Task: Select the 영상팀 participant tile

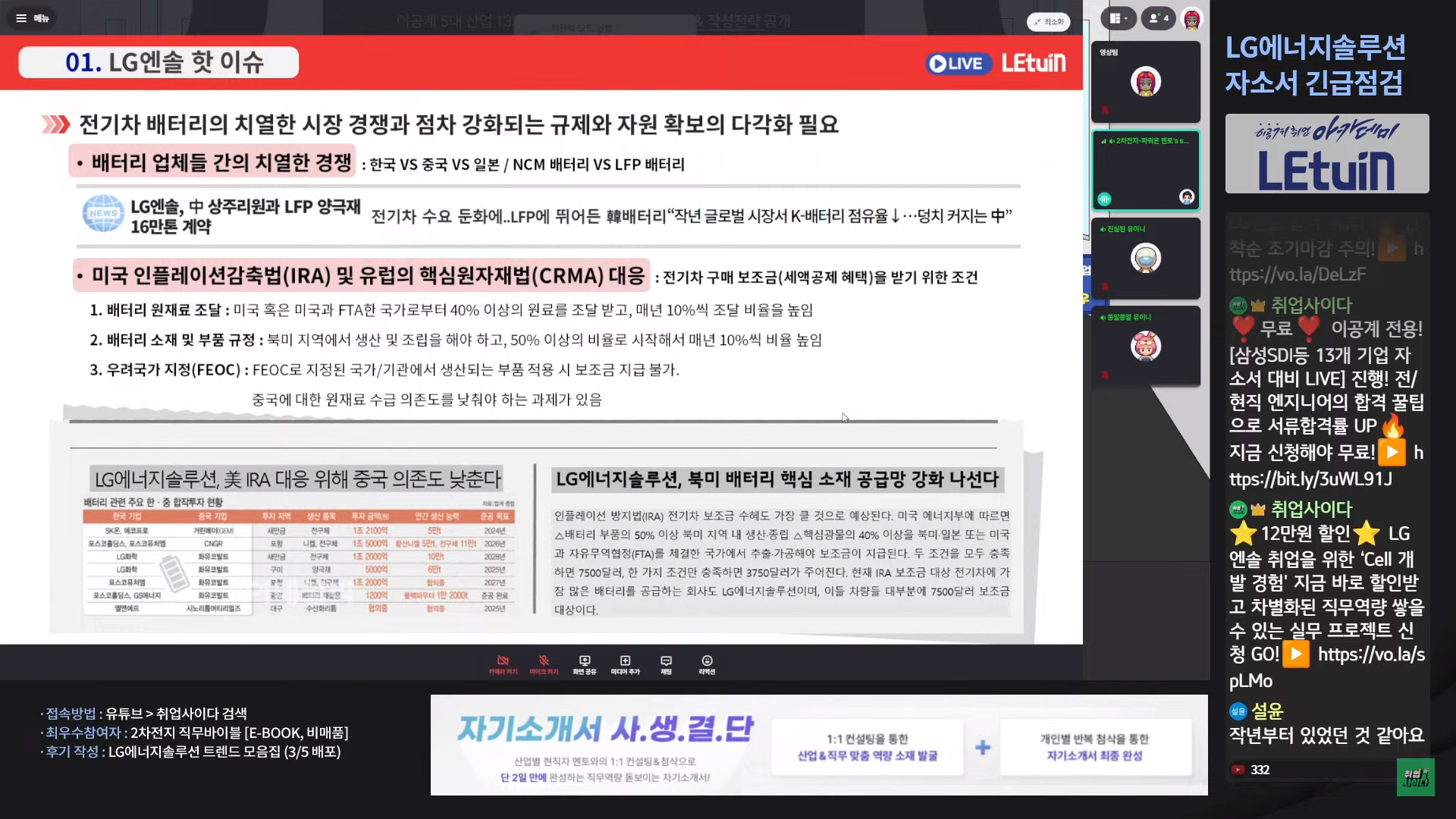Action: coord(1145,82)
